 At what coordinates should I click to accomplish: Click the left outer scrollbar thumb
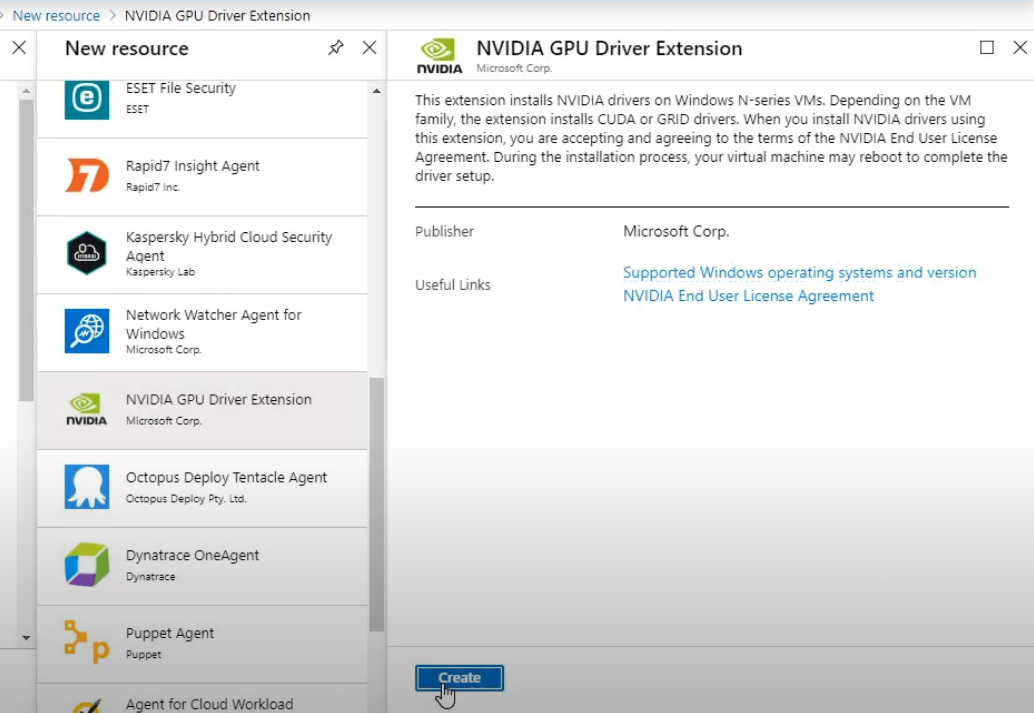[26, 251]
